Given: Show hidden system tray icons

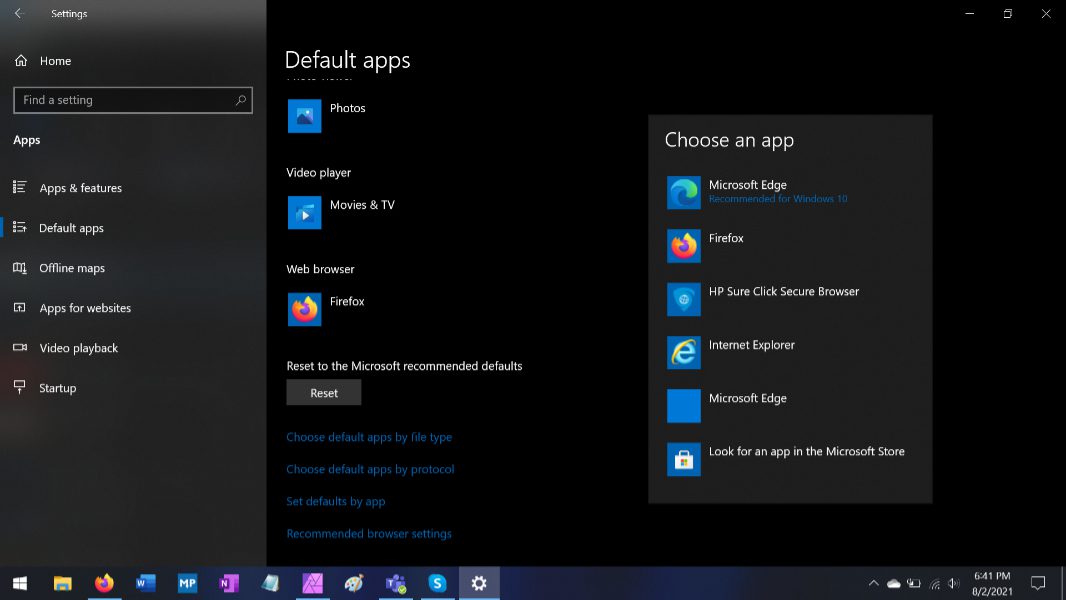Looking at the screenshot, I should 873,583.
